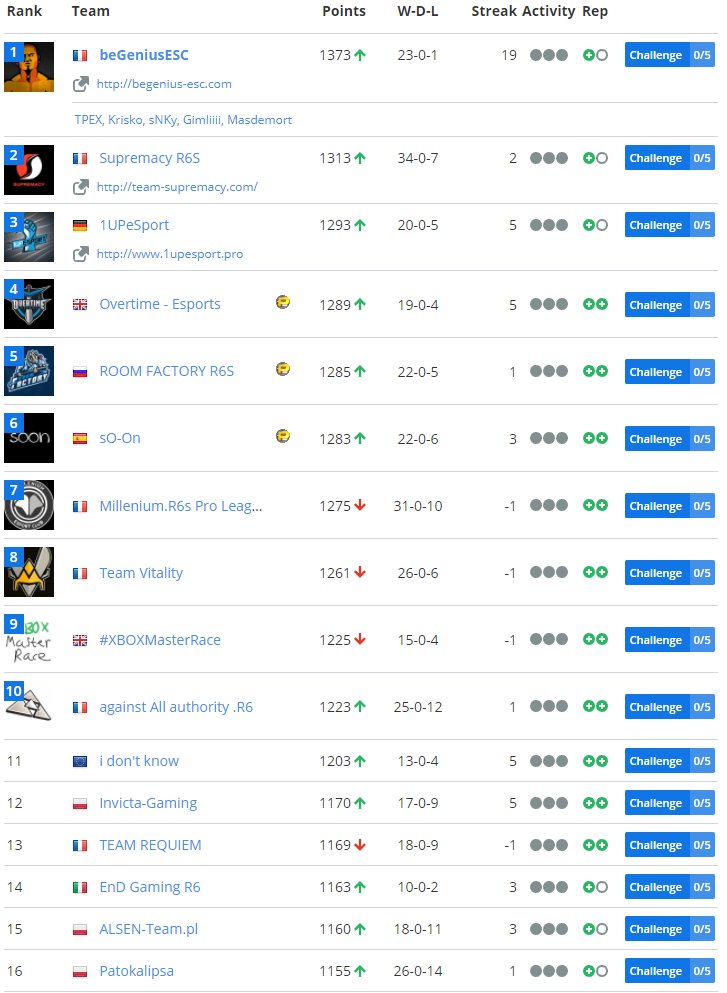Click the streak value 19
This screenshot has width=727, height=993.
[509, 55]
